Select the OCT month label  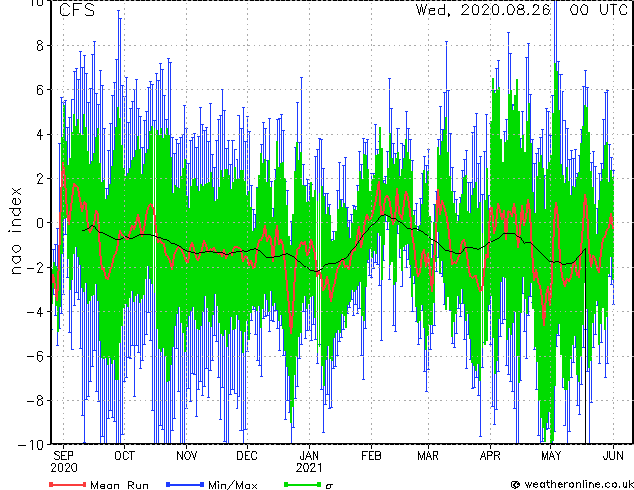(124, 456)
